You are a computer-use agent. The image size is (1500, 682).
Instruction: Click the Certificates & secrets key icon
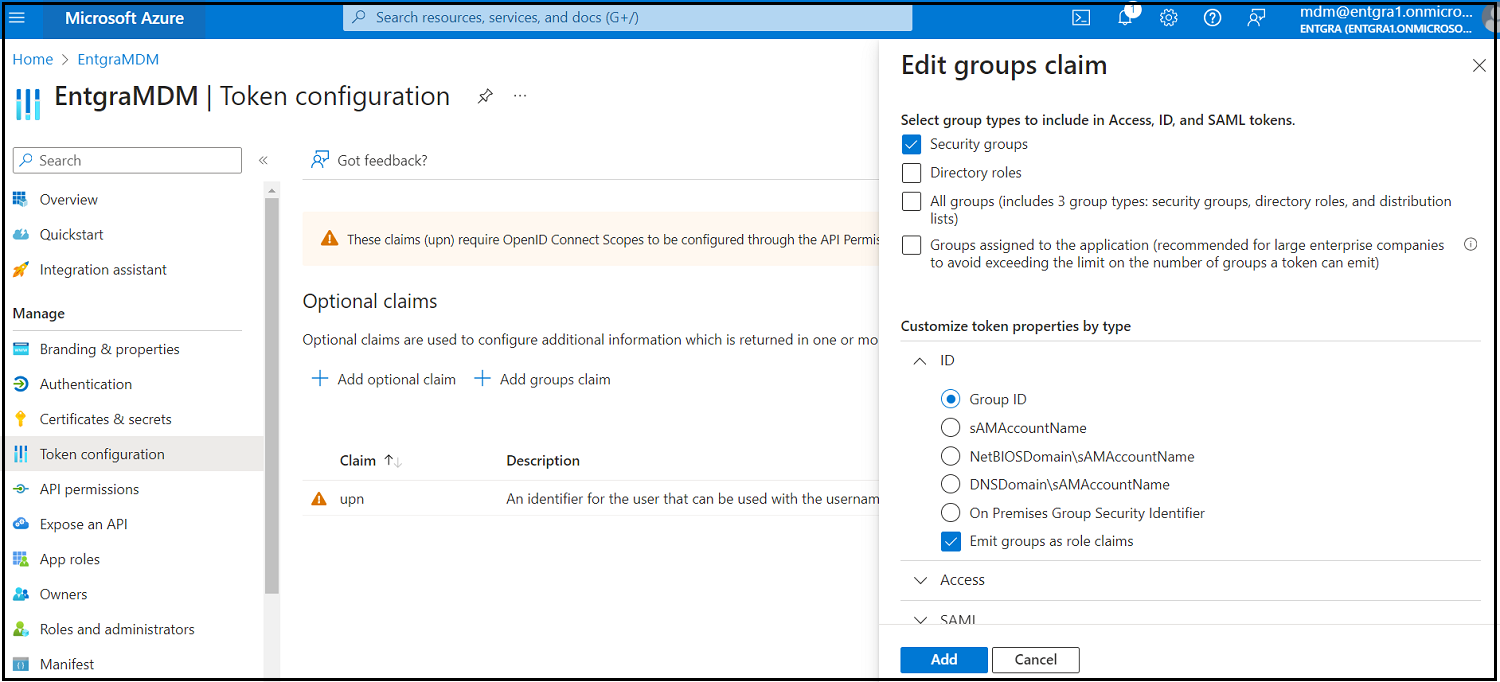(x=20, y=419)
